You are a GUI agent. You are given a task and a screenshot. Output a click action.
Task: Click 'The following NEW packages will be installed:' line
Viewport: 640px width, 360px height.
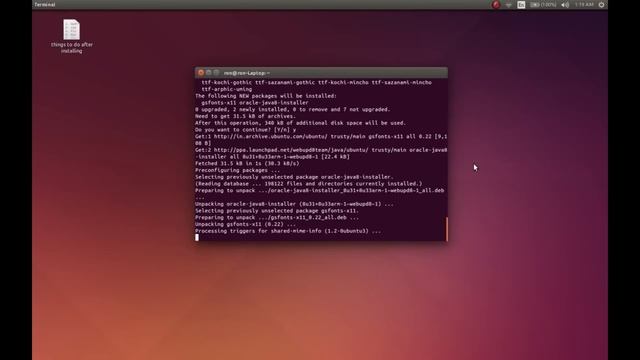click(266, 96)
